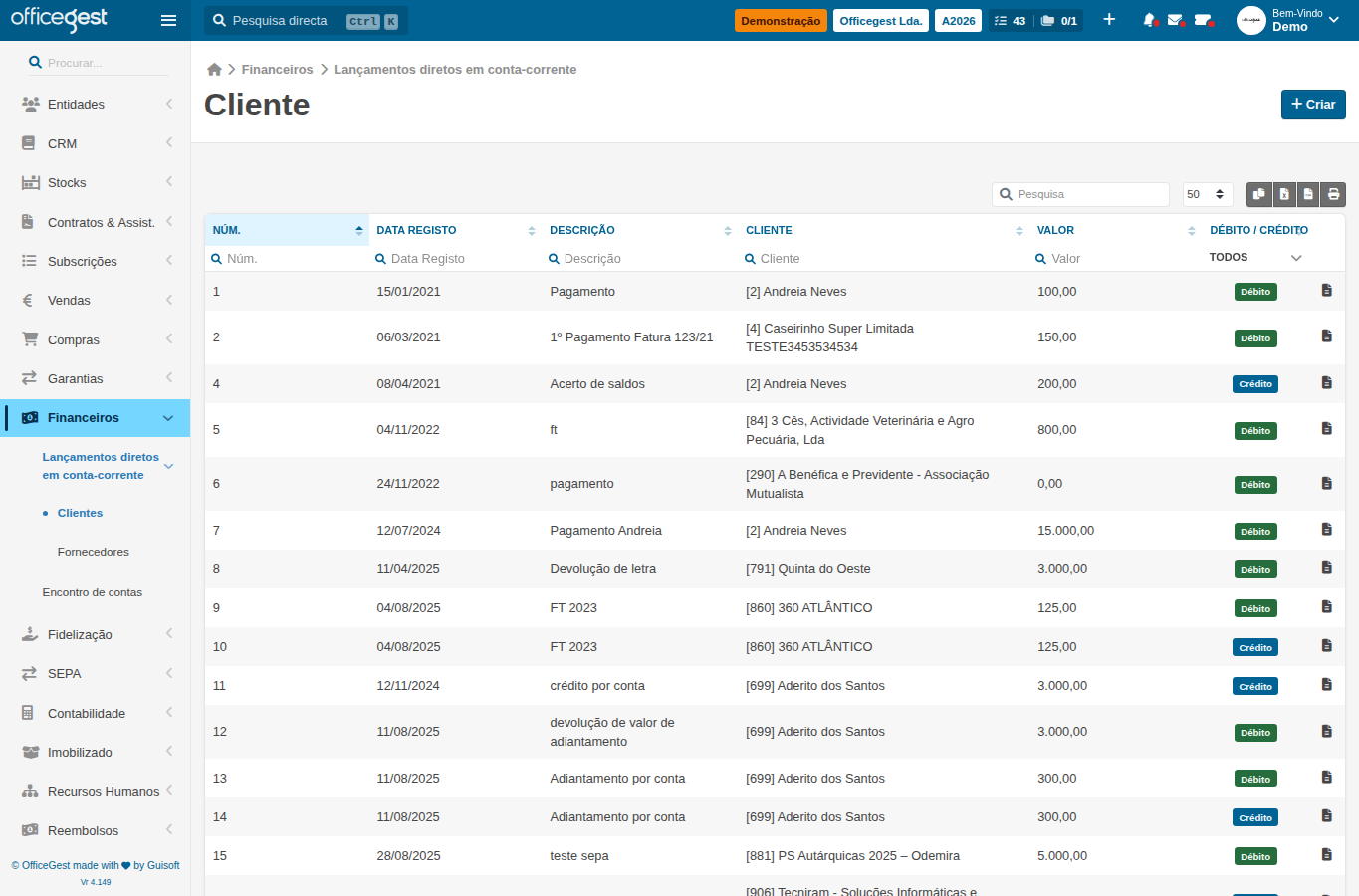The height and width of the screenshot is (896, 1359).
Task: Open the Contabilidade menu
Action: pyautogui.click(x=95, y=713)
